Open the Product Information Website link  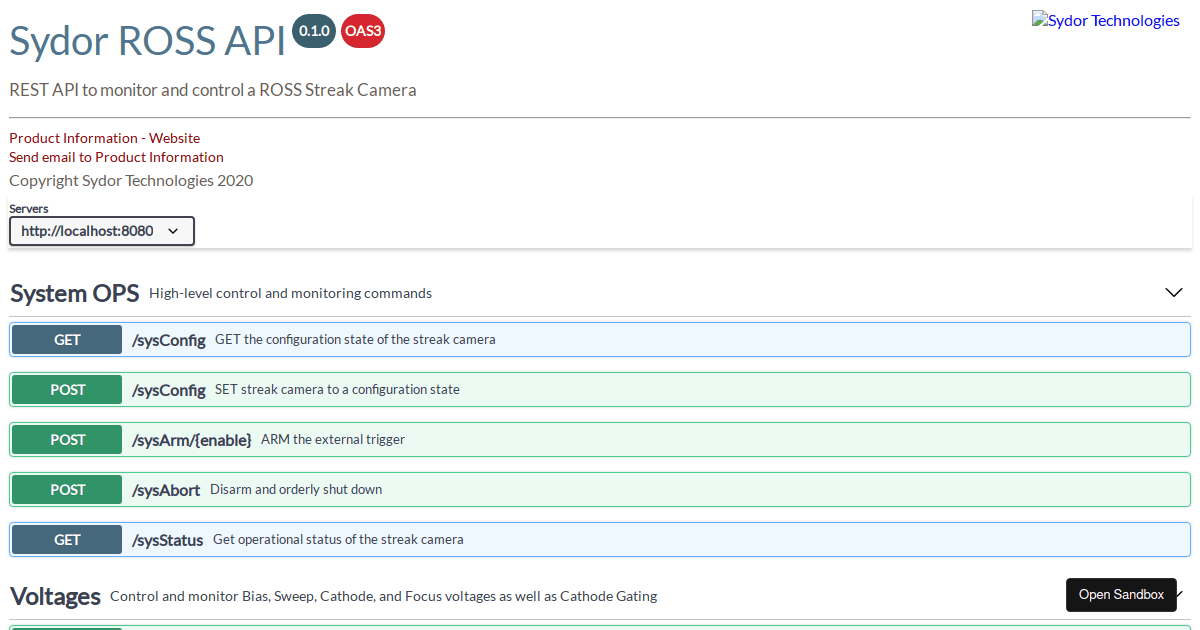tap(104, 138)
